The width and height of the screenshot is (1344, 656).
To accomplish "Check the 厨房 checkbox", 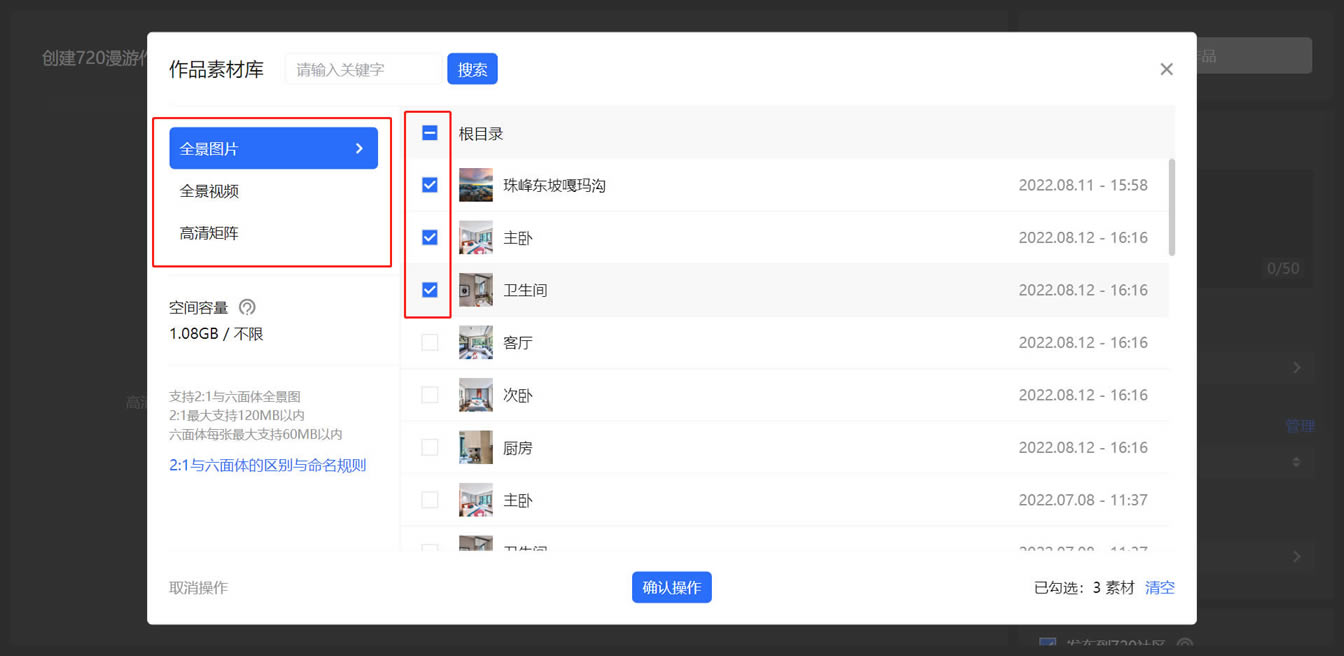I will pos(430,447).
